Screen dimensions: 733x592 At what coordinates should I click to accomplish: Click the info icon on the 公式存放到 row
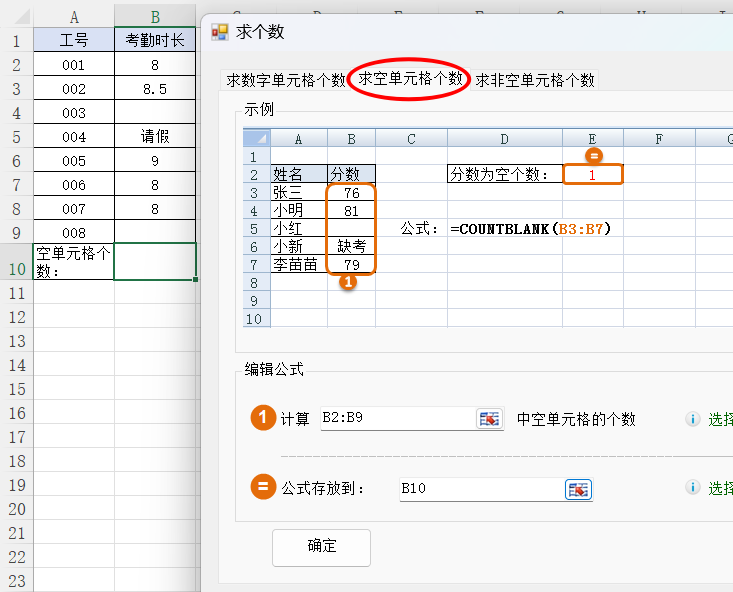[692, 488]
